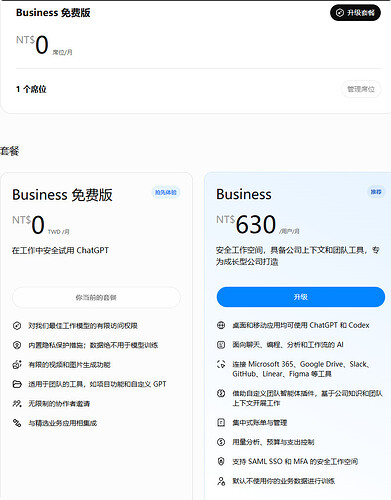391x500 pixels.
Task: Click the text 面向聊天、编程、分析和工作流的 AI
Action: (288, 345)
